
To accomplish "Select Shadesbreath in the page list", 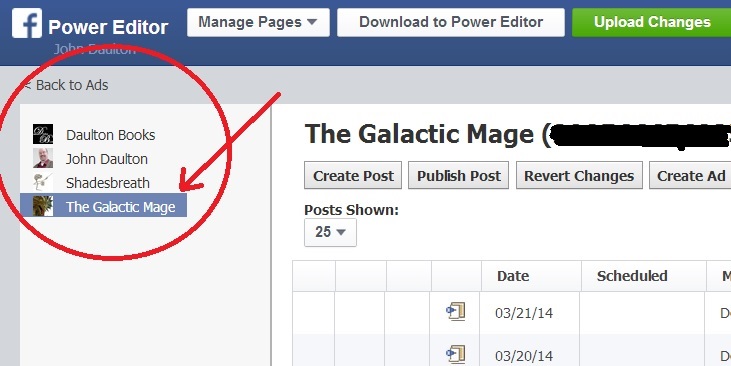I will (108, 183).
